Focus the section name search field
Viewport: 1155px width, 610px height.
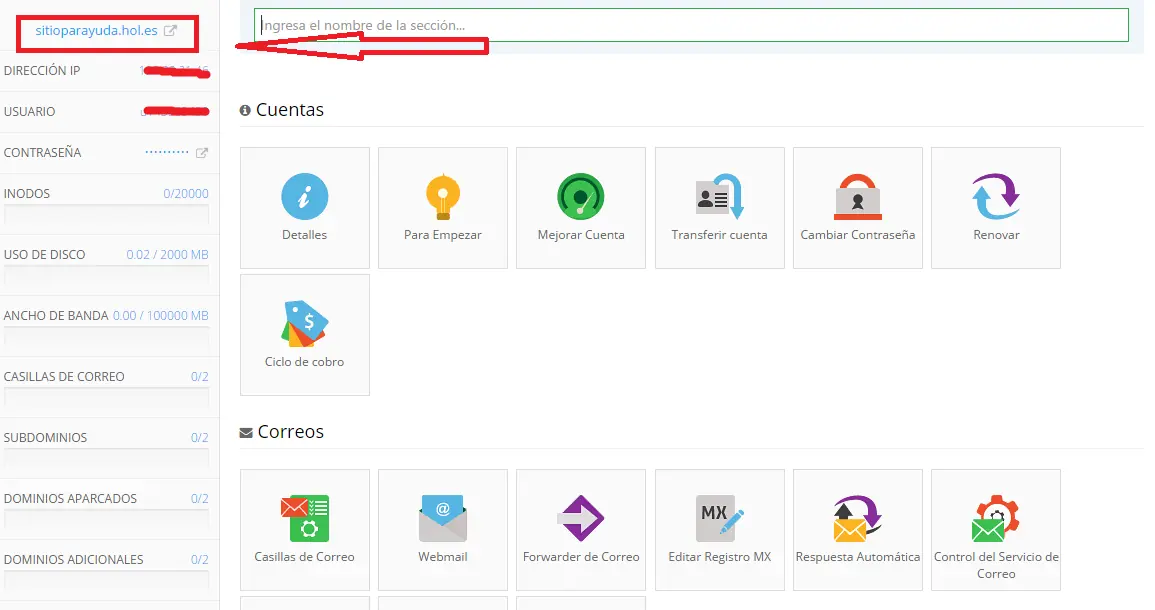[691, 25]
